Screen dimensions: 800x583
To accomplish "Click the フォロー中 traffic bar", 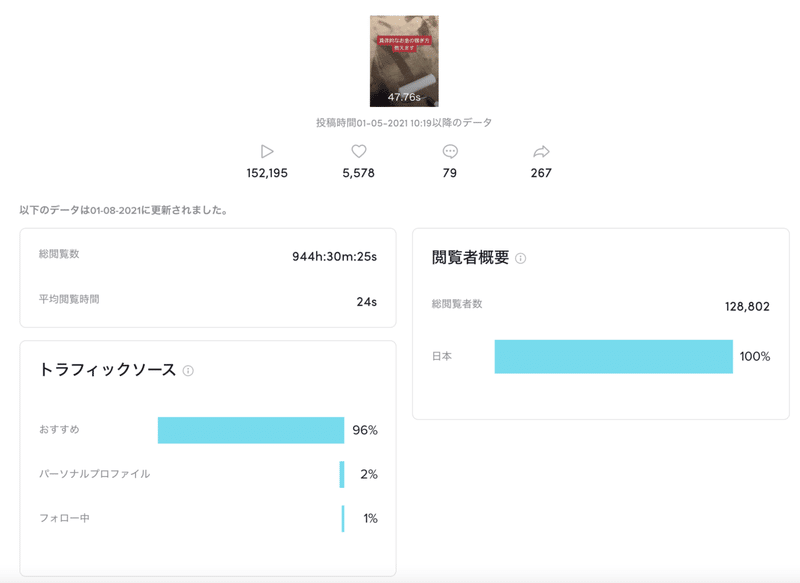I will point(342,518).
